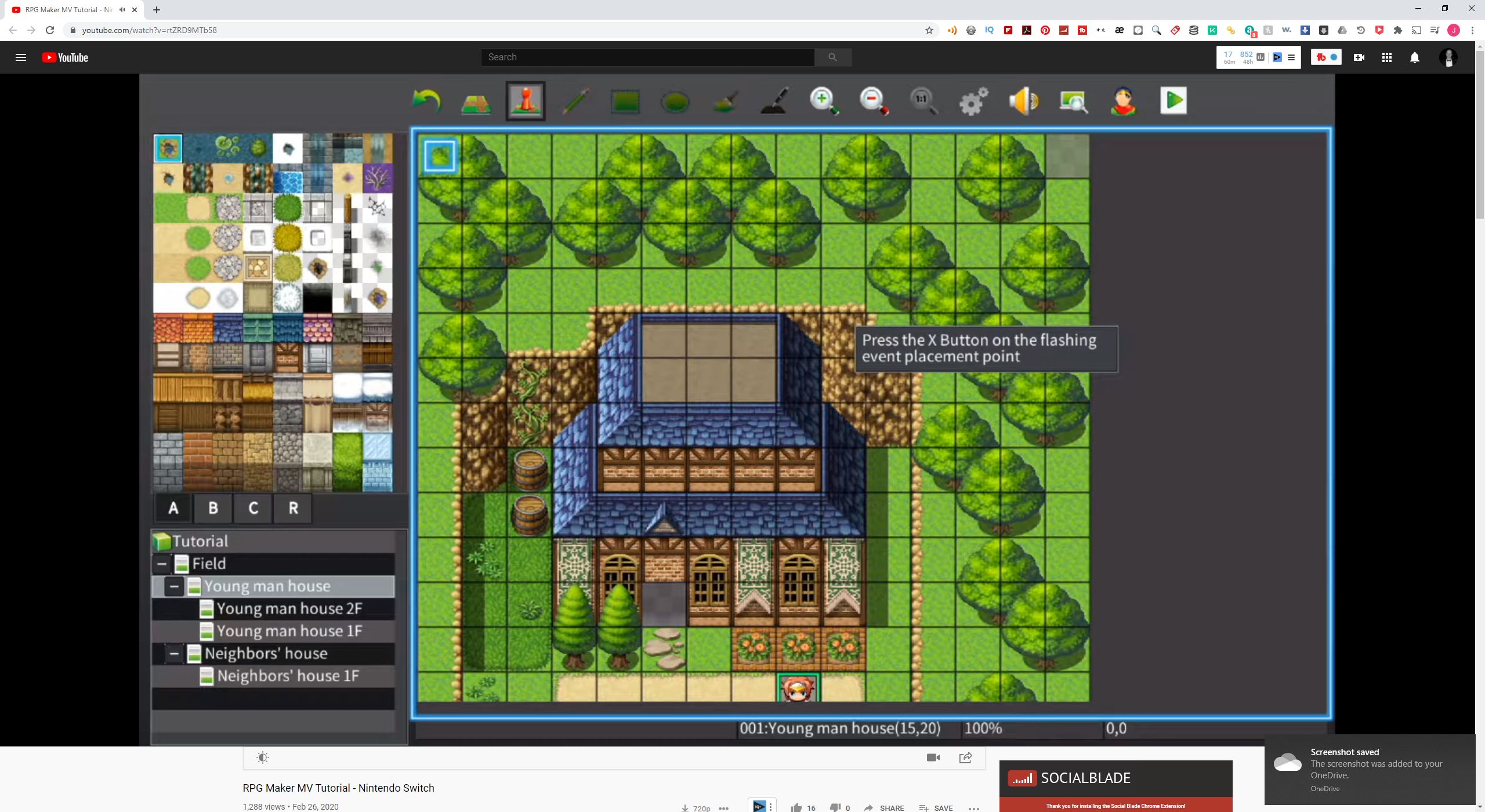Pick the water tile in the palette corner

coord(168,148)
